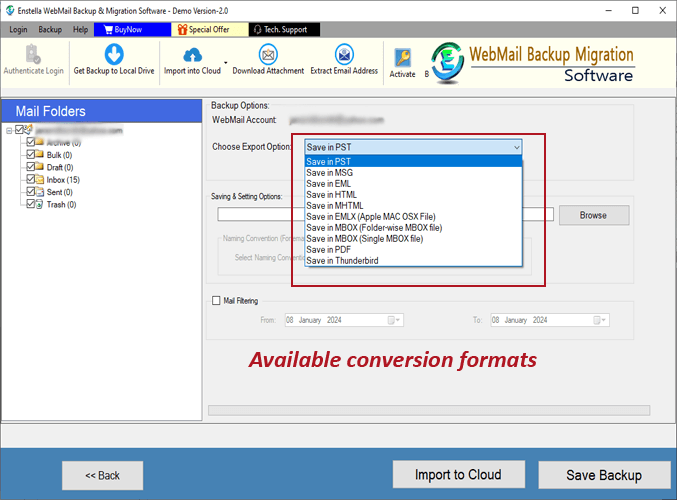Click the Authenticate Login toolbar icon
The image size is (677, 500).
click(x=33, y=54)
